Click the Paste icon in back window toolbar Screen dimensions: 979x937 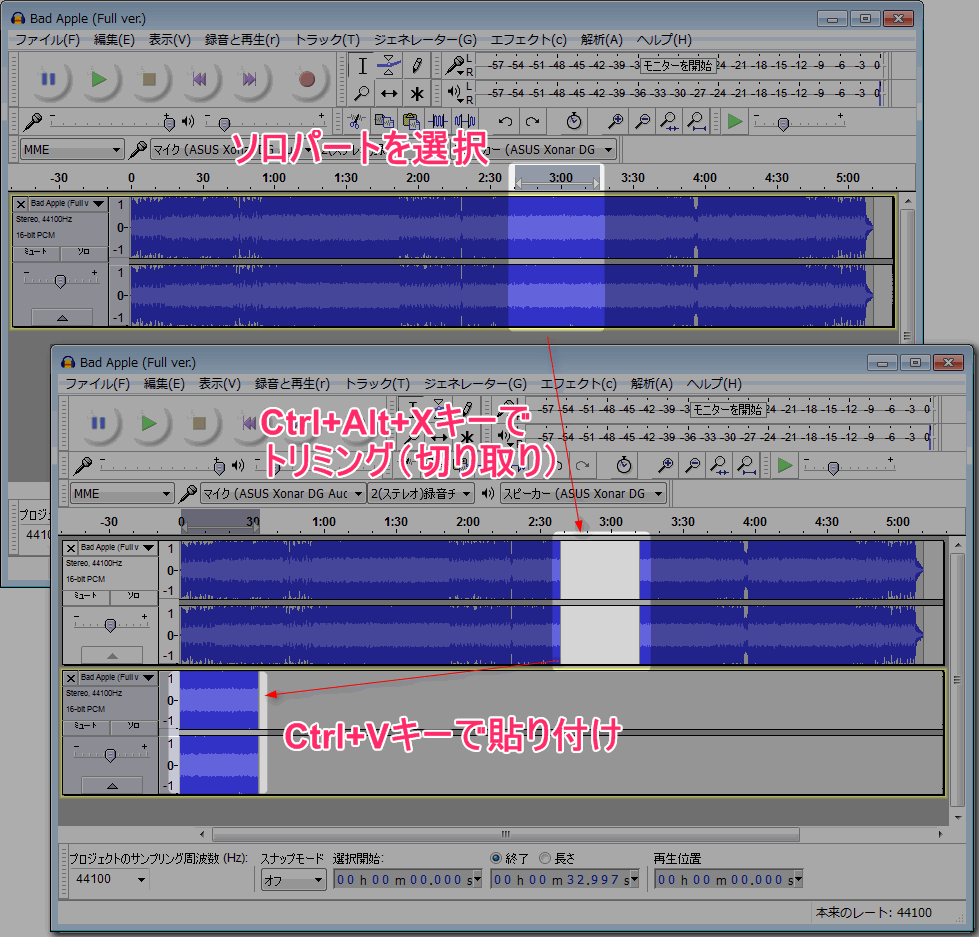point(410,121)
